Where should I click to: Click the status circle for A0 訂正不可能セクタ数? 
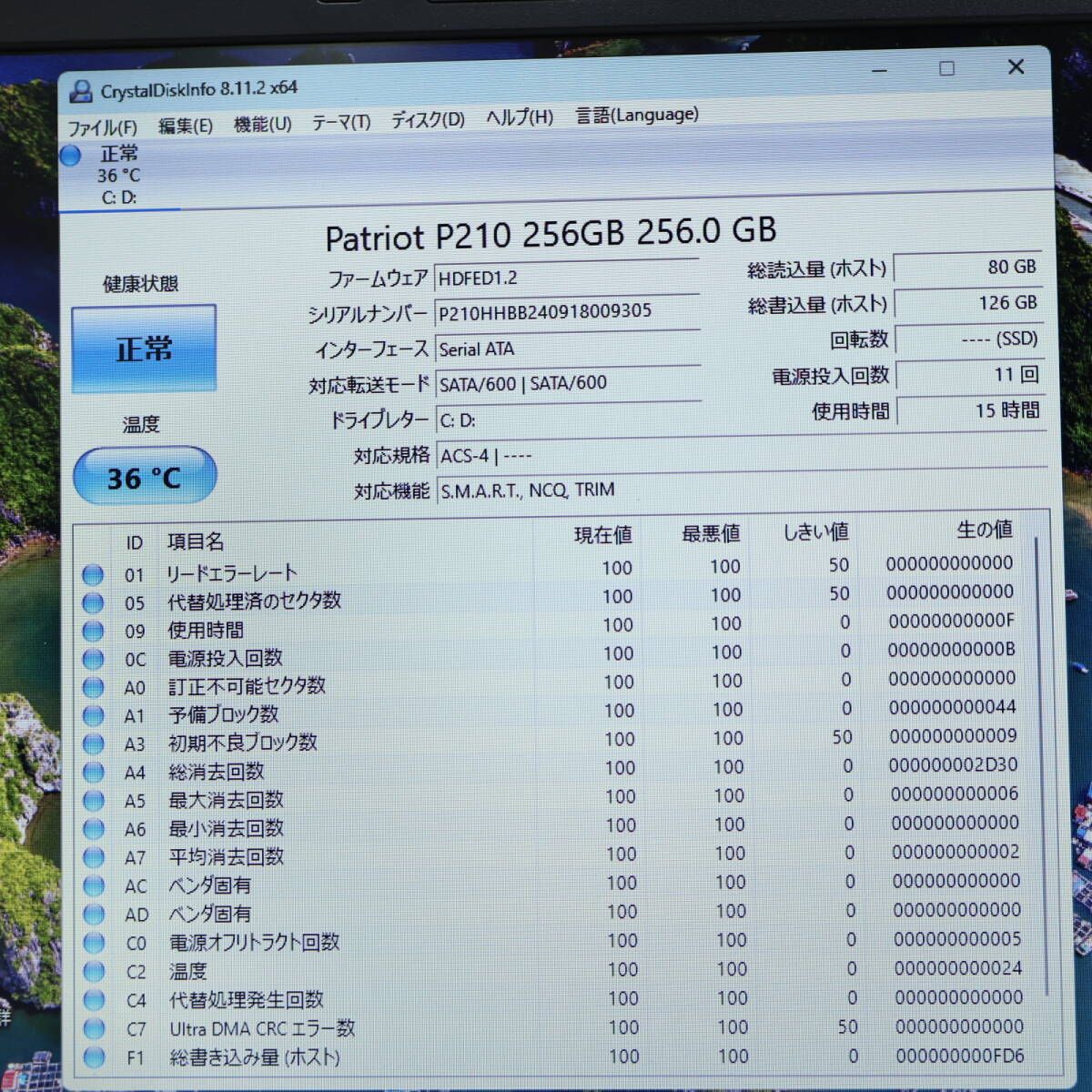pyautogui.click(x=93, y=687)
